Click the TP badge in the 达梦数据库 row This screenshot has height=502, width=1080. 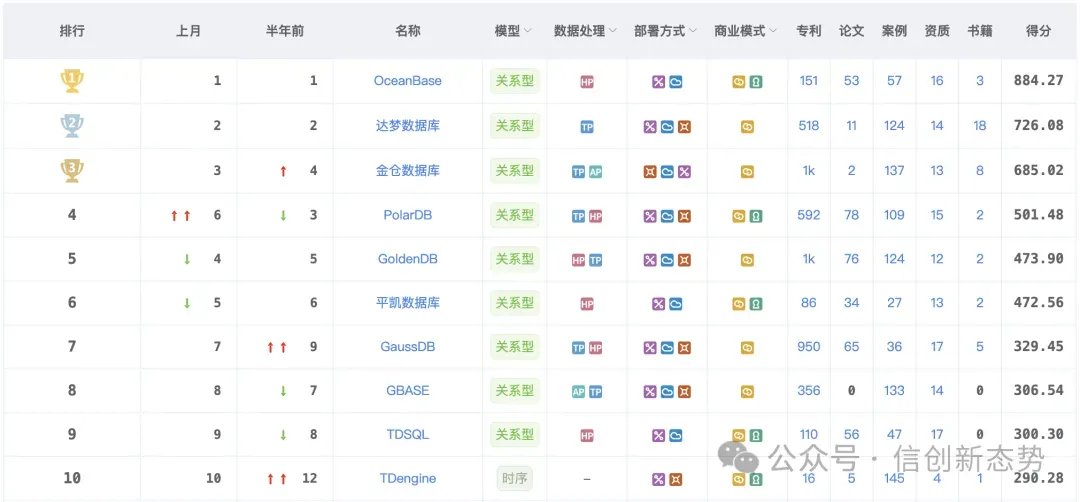point(587,127)
